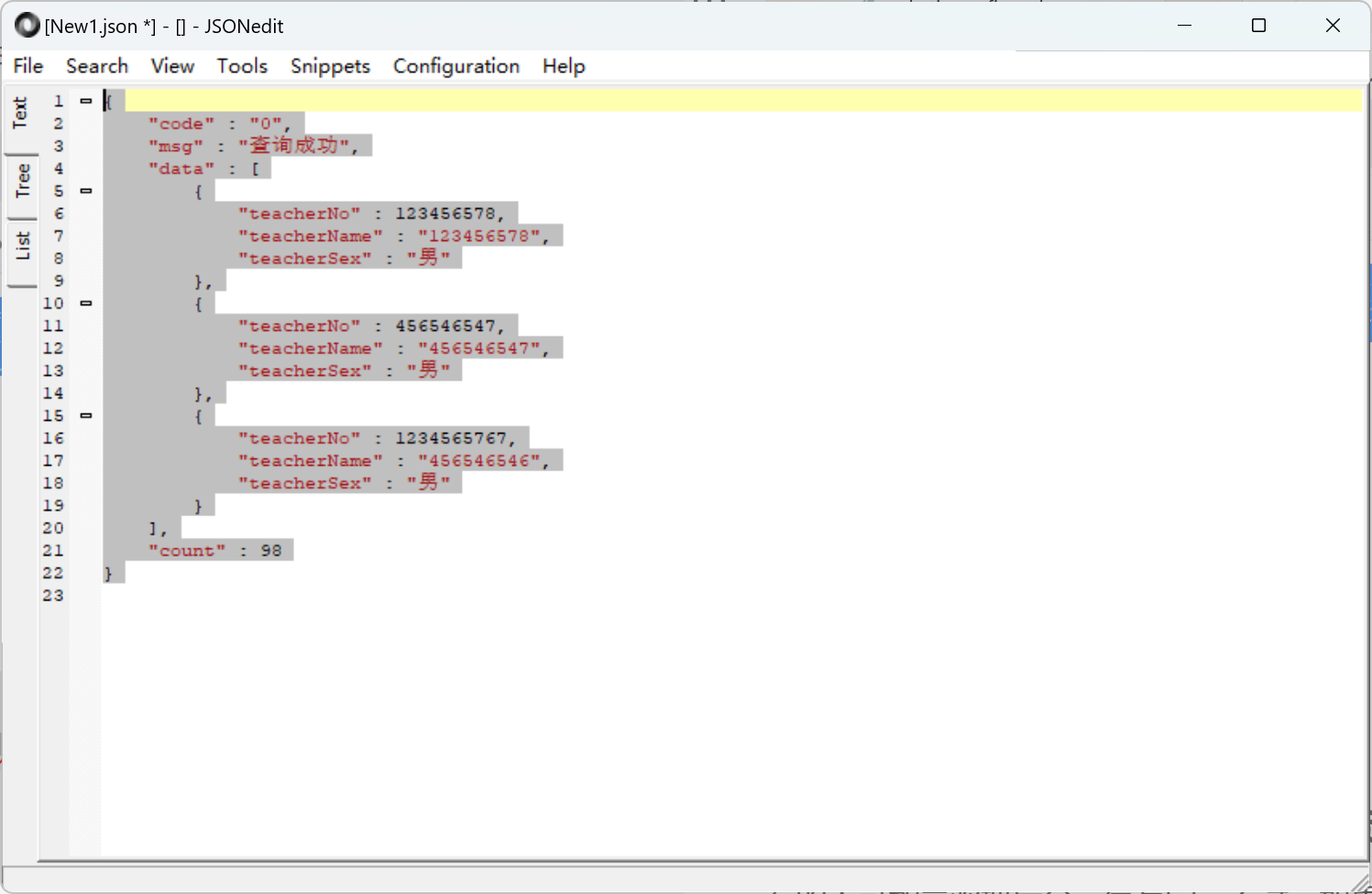The height and width of the screenshot is (894, 1372).
Task: Click "teacherNo" key on line 11
Action: click(x=300, y=326)
